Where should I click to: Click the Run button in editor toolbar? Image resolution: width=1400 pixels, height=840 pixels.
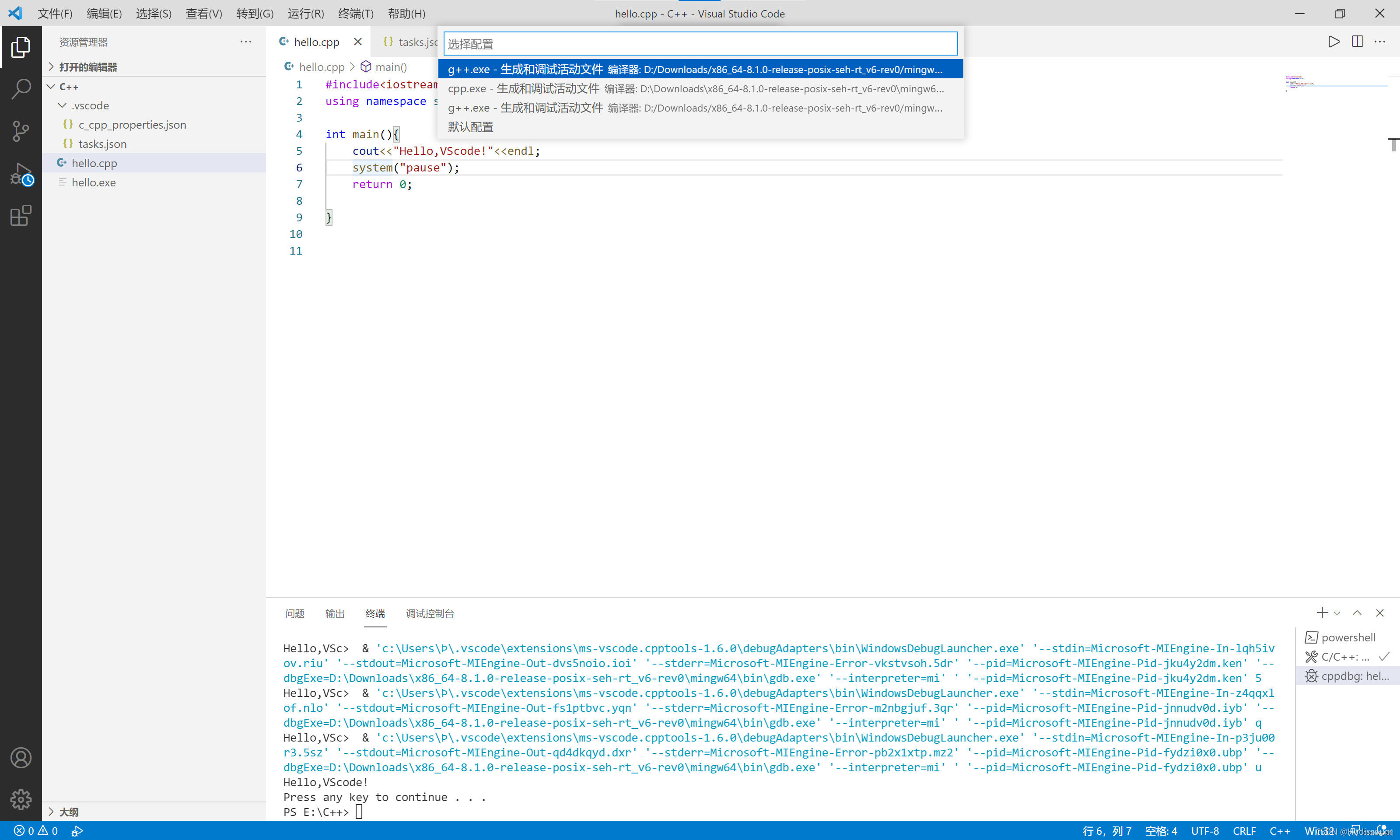click(1333, 41)
